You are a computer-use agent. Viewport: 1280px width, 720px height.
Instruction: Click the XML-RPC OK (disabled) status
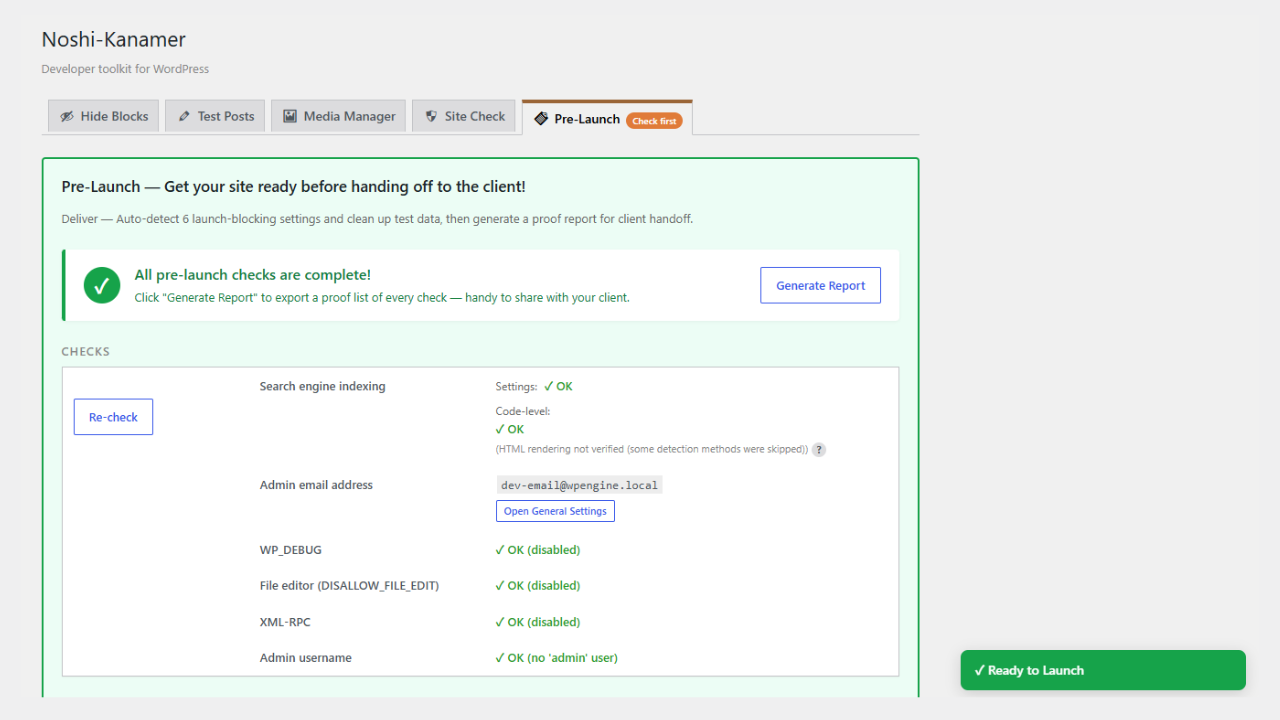click(x=537, y=622)
